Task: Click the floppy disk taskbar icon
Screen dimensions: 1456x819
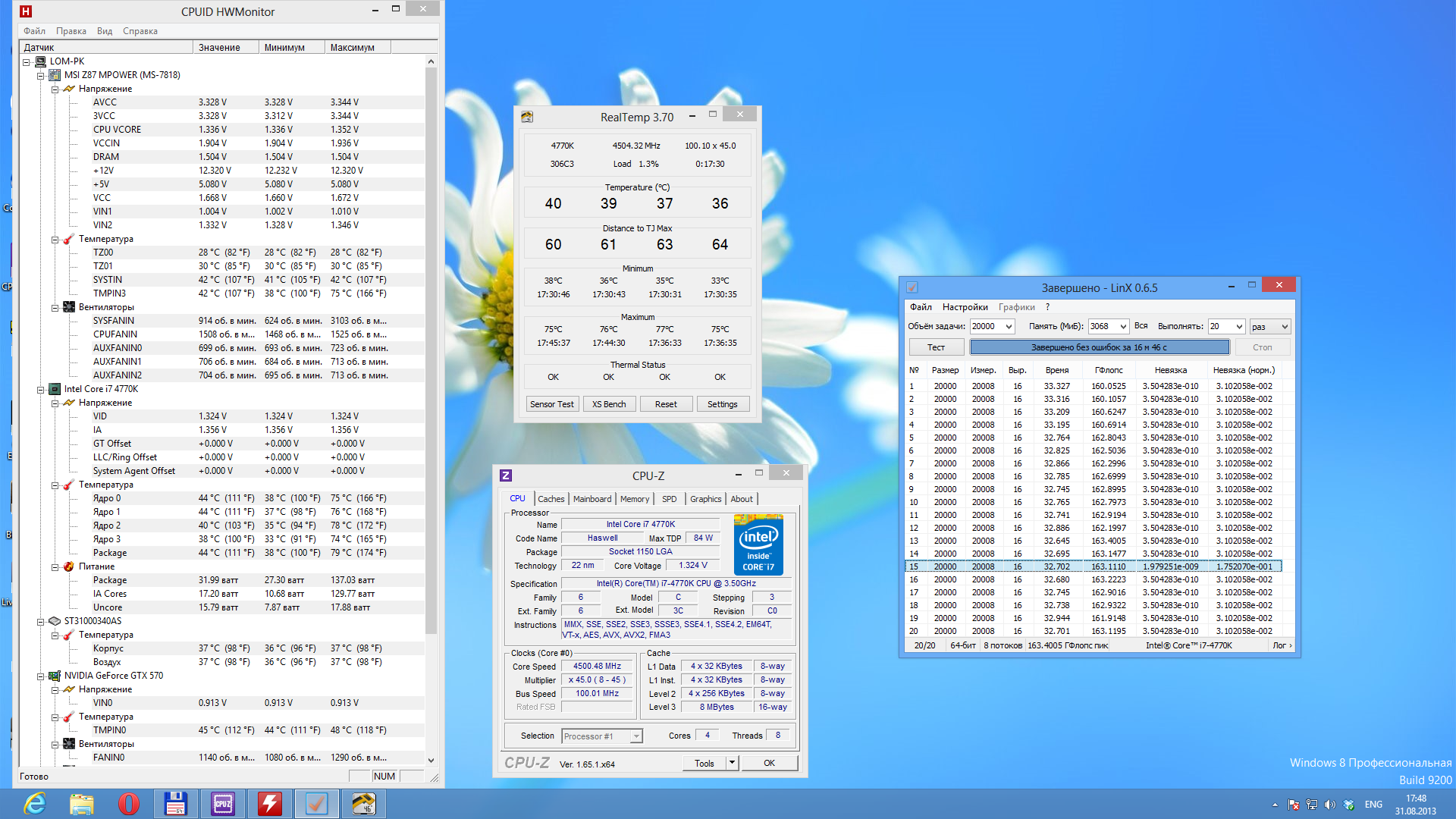Action: [x=175, y=803]
